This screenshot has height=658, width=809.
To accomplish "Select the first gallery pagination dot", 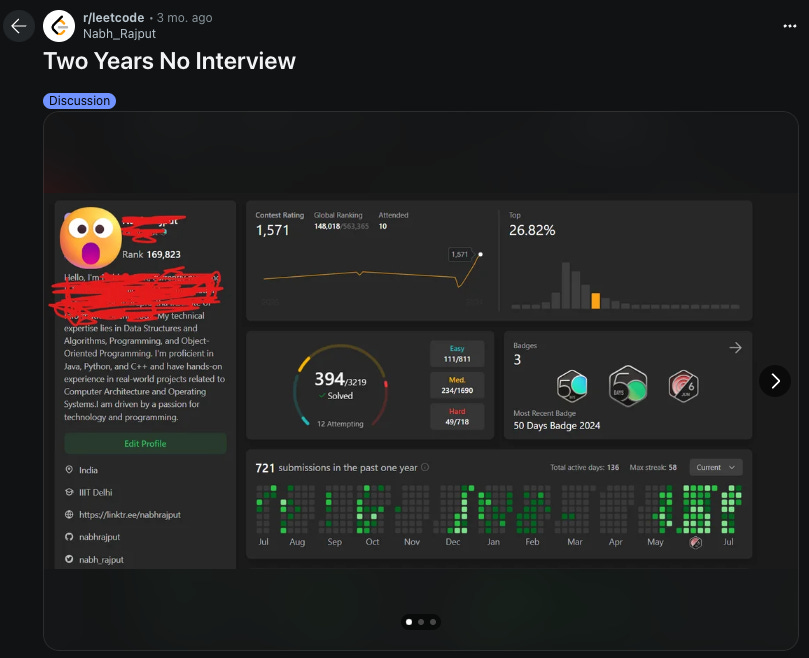I will (x=409, y=622).
